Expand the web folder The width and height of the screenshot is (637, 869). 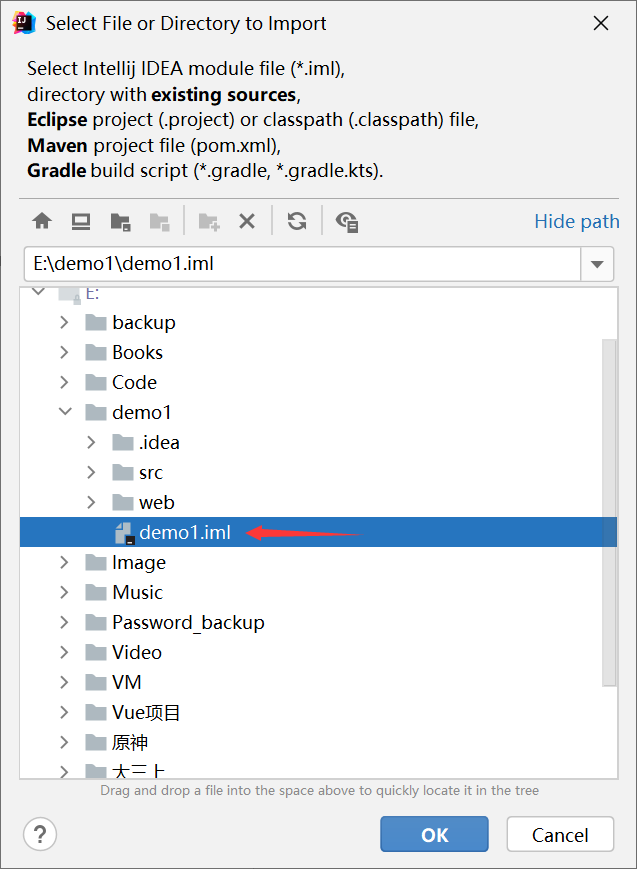(x=91, y=502)
